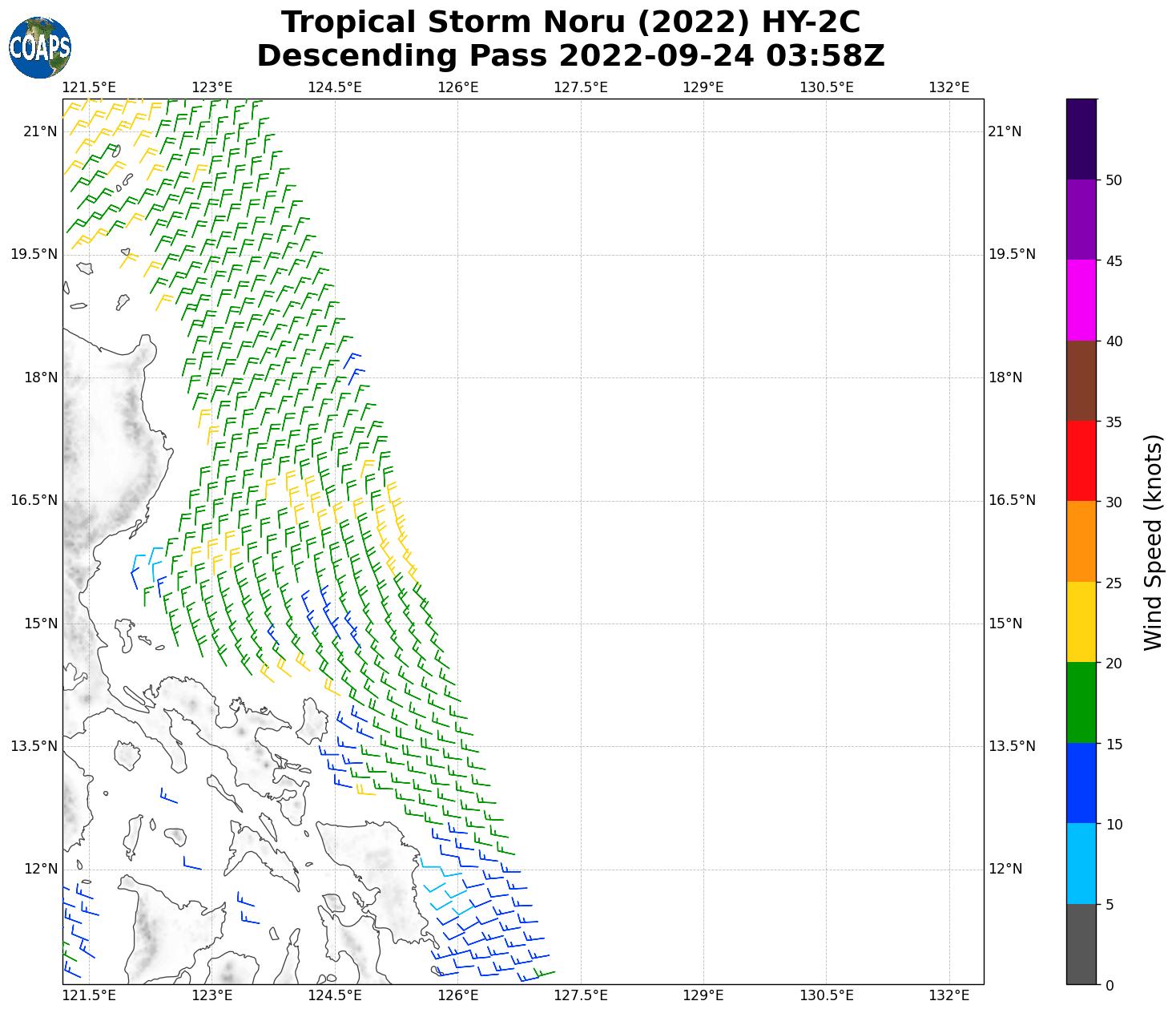Select the magenta 40–45 knots color band
Viewport: 1176px width, 1013px height.
point(1081,301)
